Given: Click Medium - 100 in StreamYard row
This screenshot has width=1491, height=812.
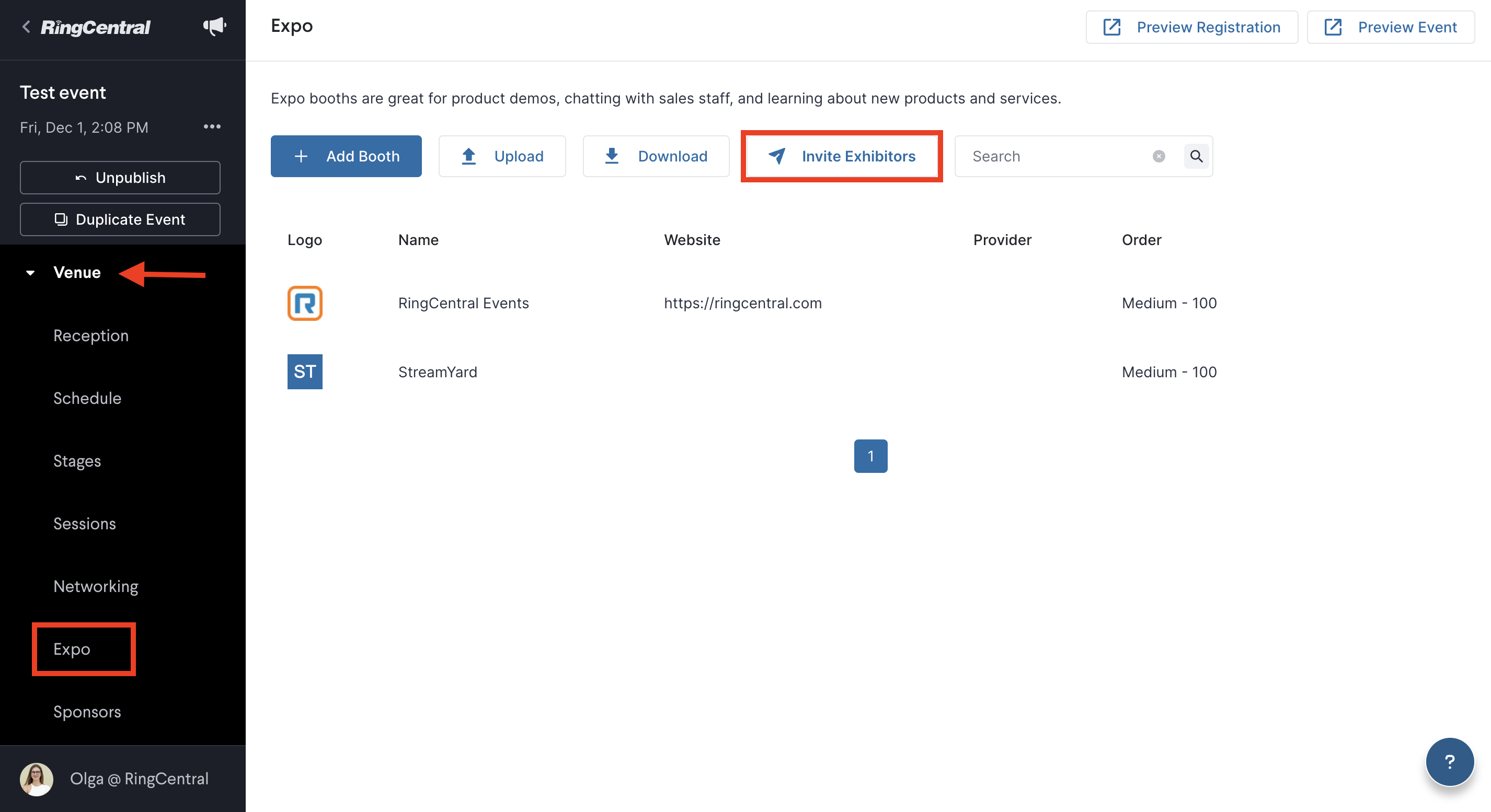Looking at the screenshot, I should click(x=1169, y=372).
